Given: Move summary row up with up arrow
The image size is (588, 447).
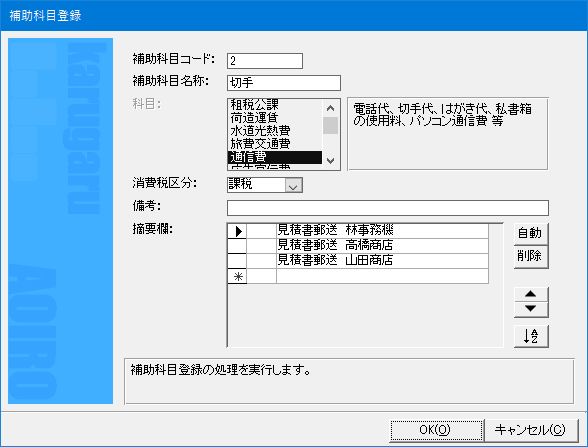Looking at the screenshot, I should 531,294.
